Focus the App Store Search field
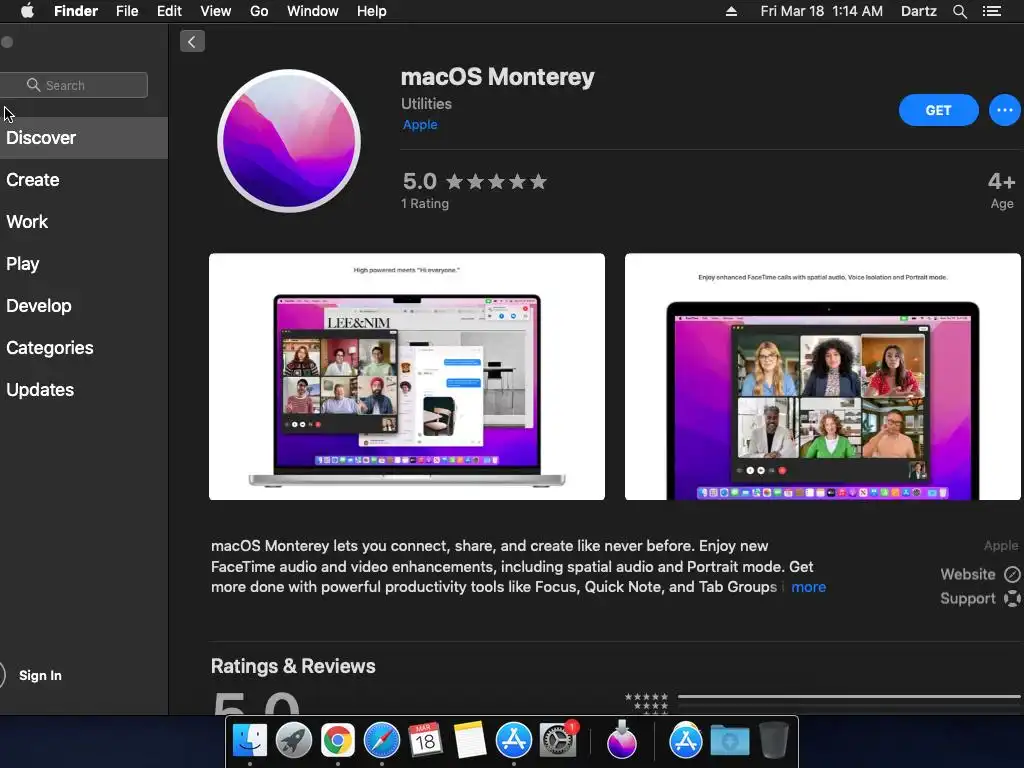 click(x=73, y=85)
